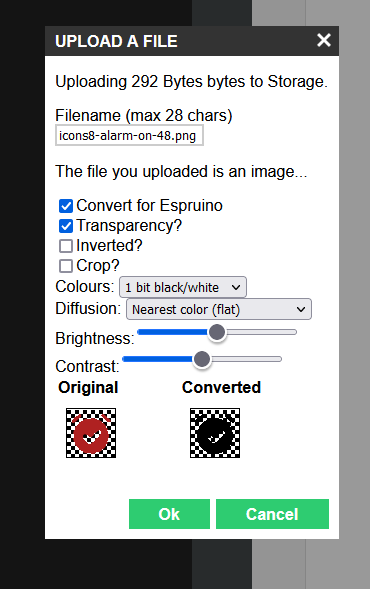The width and height of the screenshot is (370, 589).
Task: Click the Diffusion dropdown chevron arrow
Action: coord(301,310)
